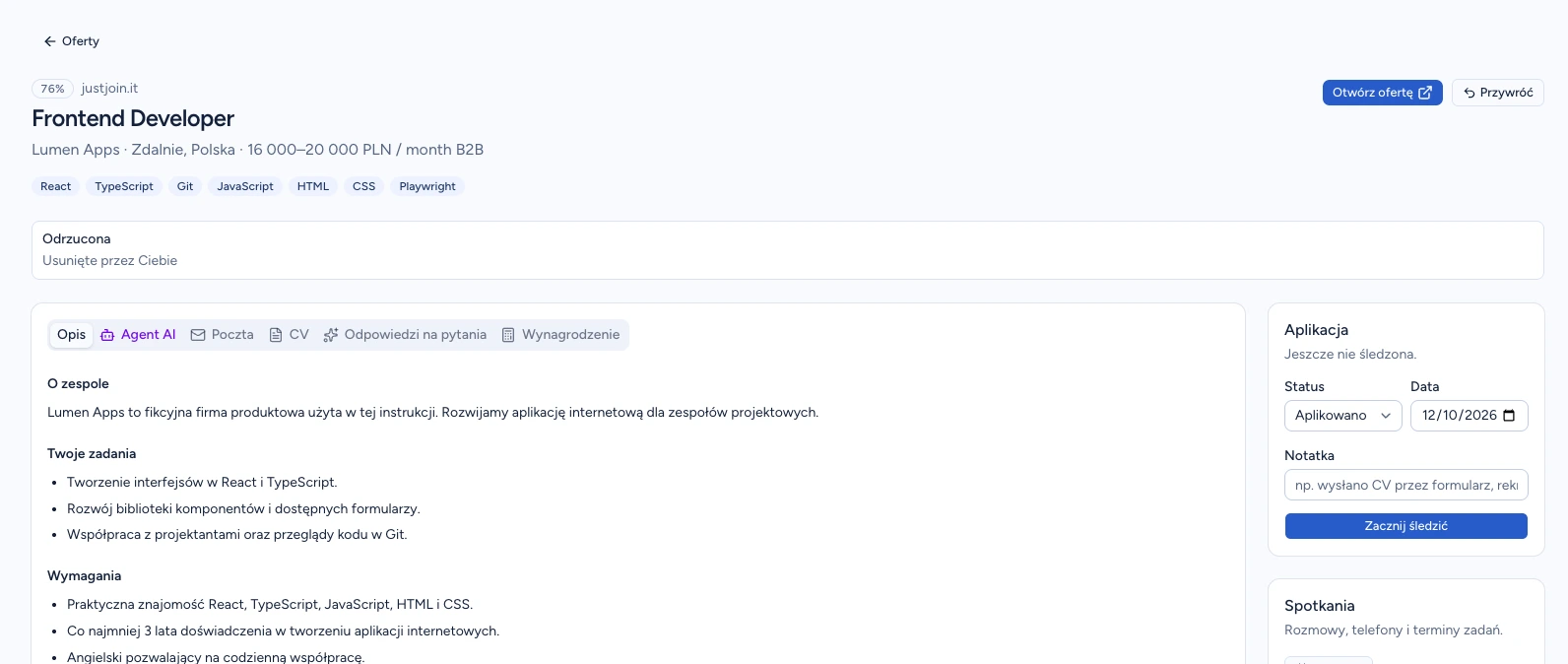Click the Frontend Developer title
Screen dimensions: 1568x664
tap(133, 119)
